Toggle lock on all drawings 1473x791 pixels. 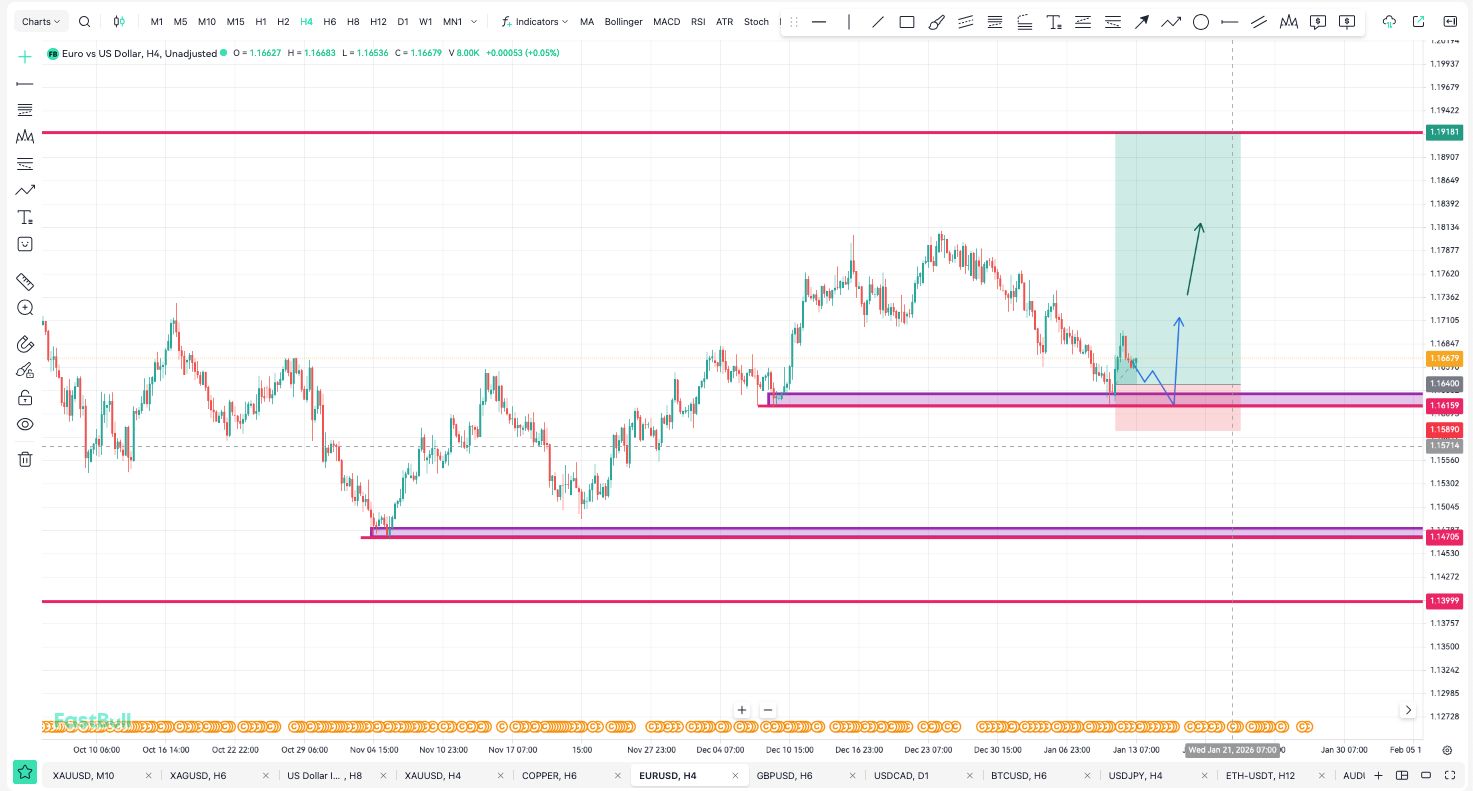point(25,398)
